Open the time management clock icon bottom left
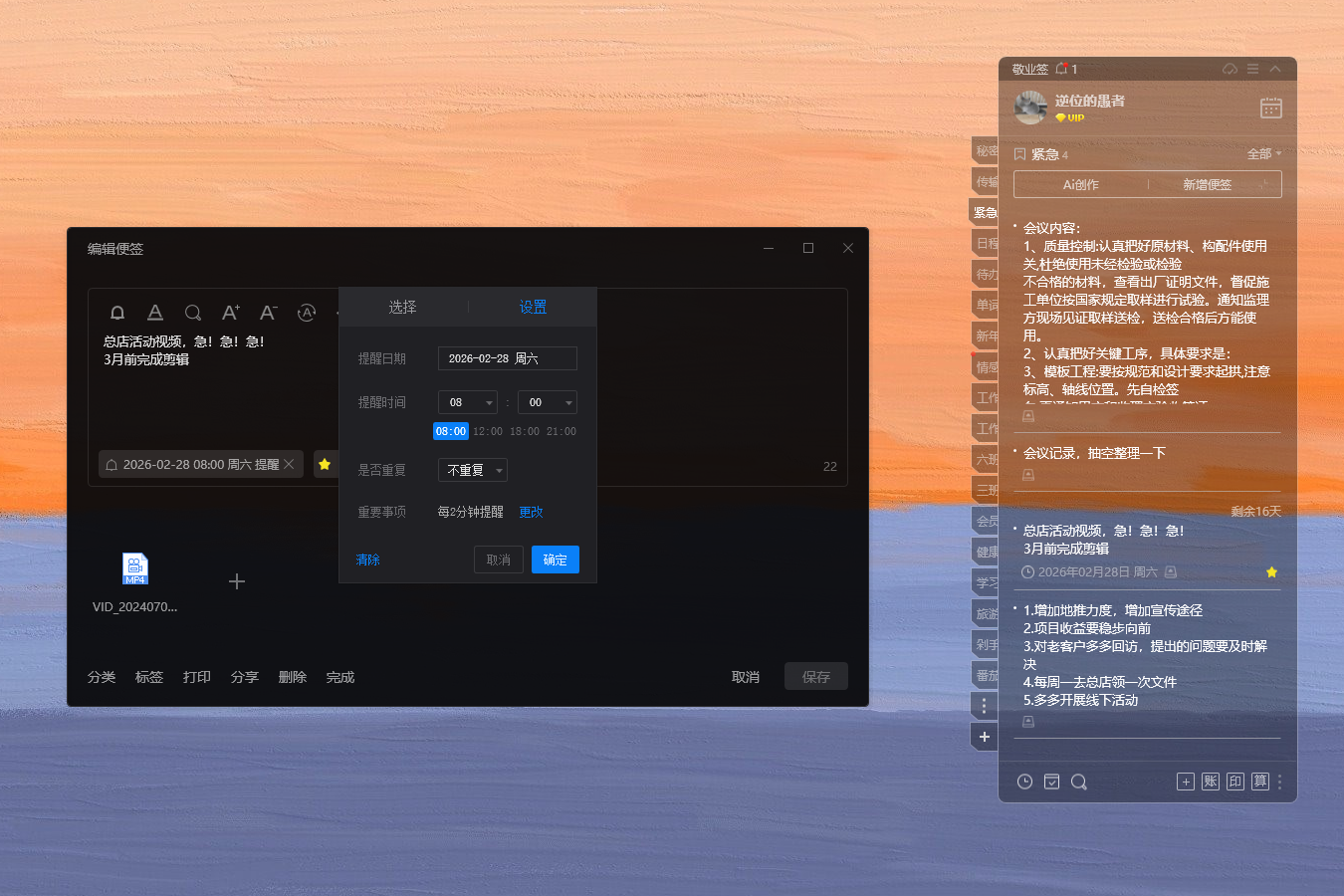The image size is (1344, 896). tap(1023, 782)
